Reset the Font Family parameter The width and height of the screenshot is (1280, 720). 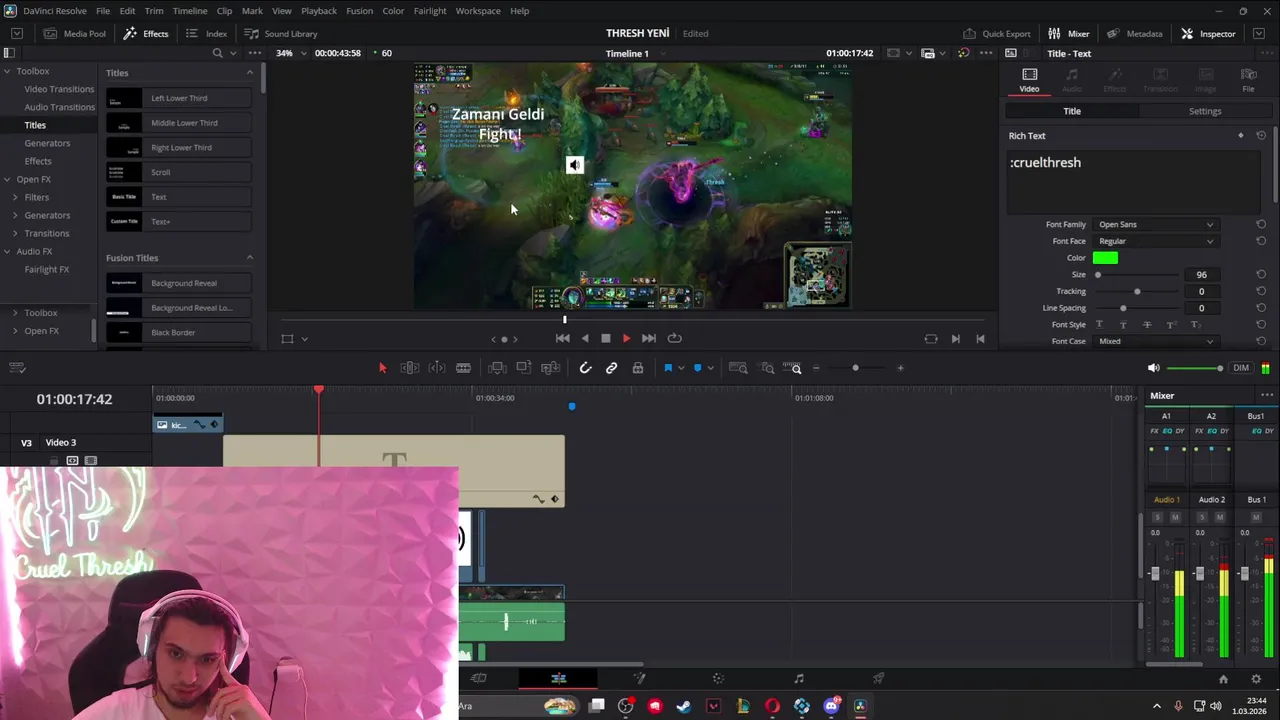[x=1261, y=225]
